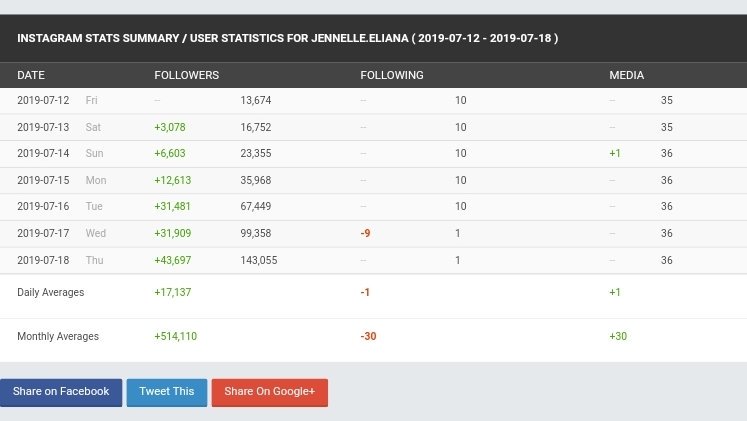Click following count 10 on 2019-07-16
The image size is (747, 421).
(461, 206)
